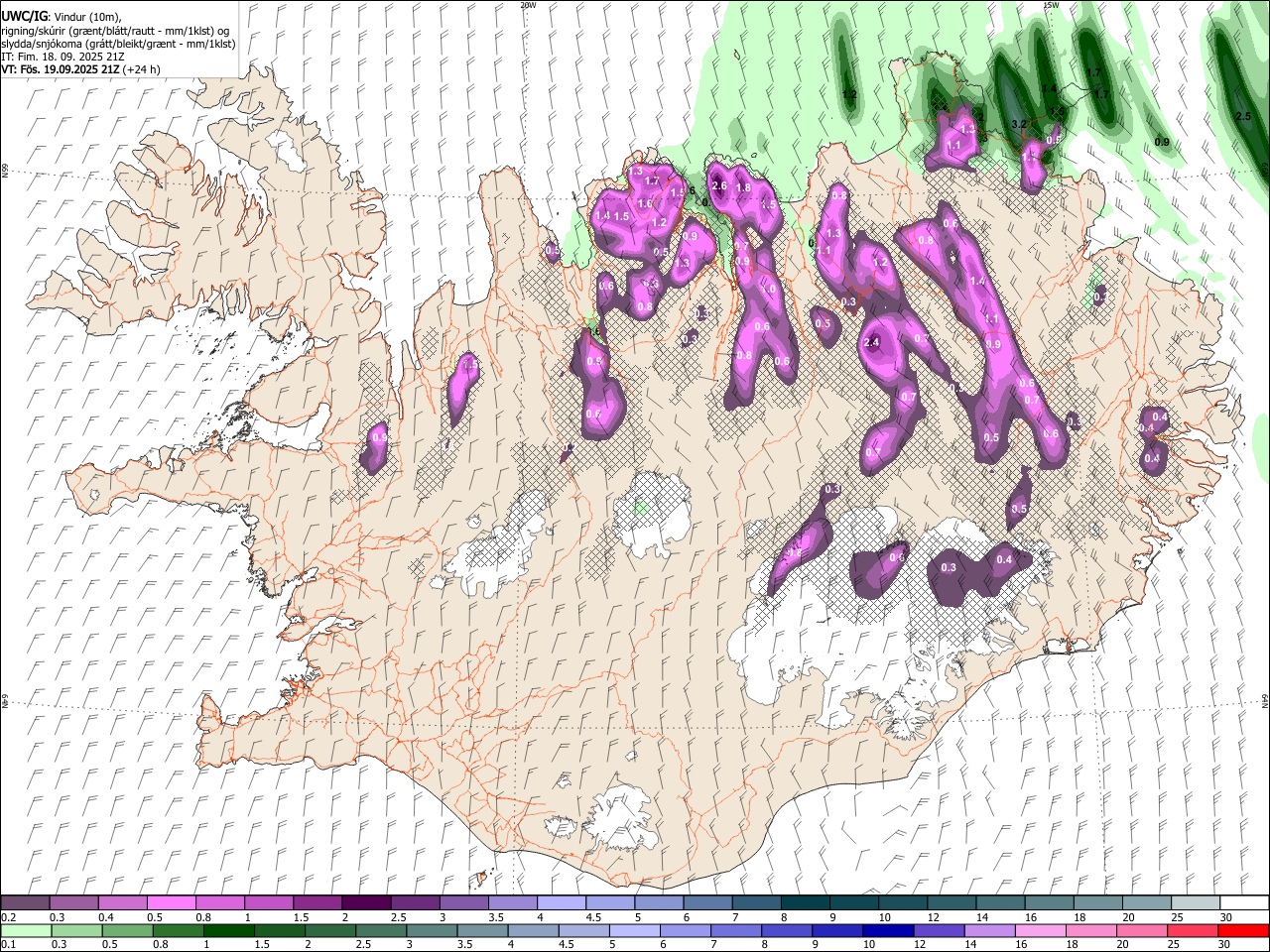This screenshot has width=1270, height=952.
Task: Pick the lavender 4–4.5 swatch, purple-grey scale
Action: (x=561, y=903)
